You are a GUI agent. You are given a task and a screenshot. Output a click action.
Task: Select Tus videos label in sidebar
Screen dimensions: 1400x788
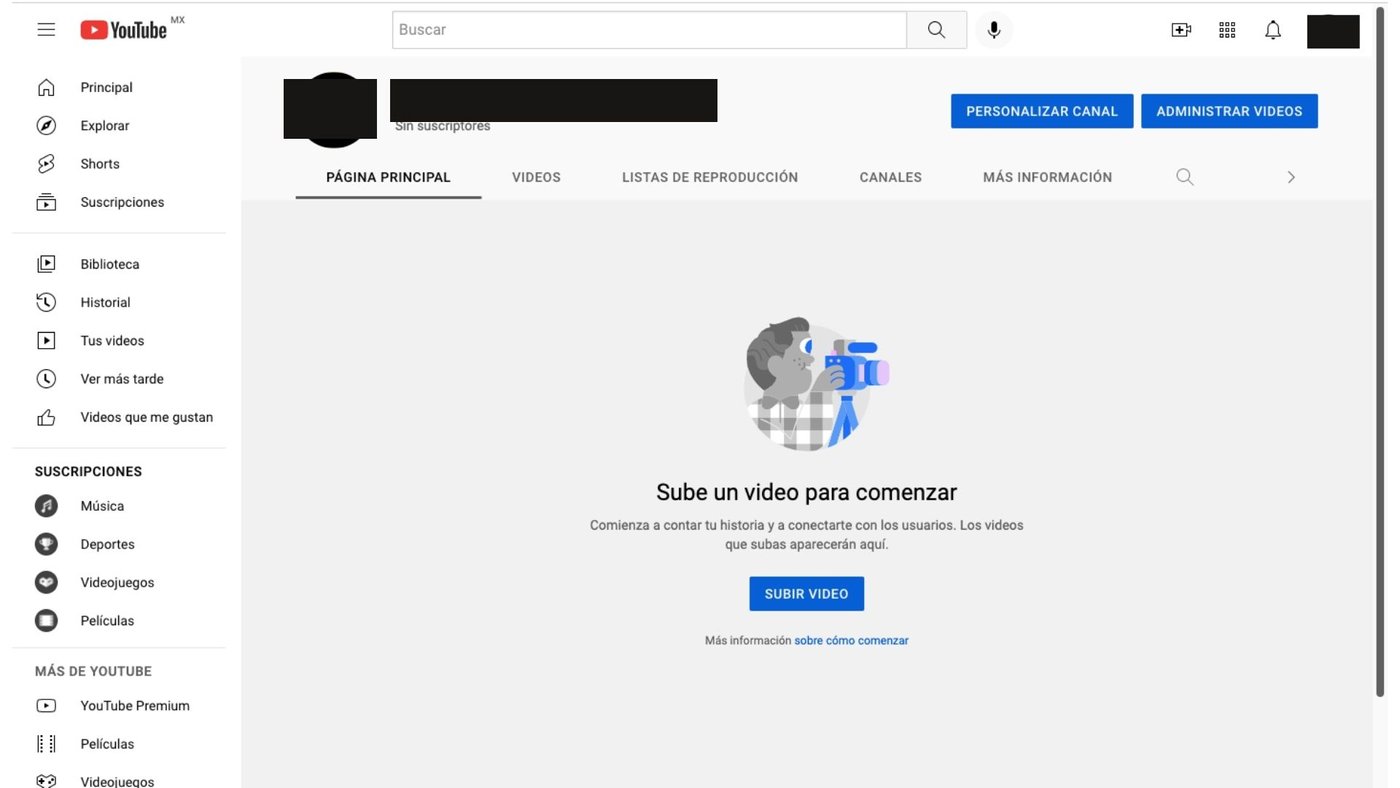pos(112,341)
